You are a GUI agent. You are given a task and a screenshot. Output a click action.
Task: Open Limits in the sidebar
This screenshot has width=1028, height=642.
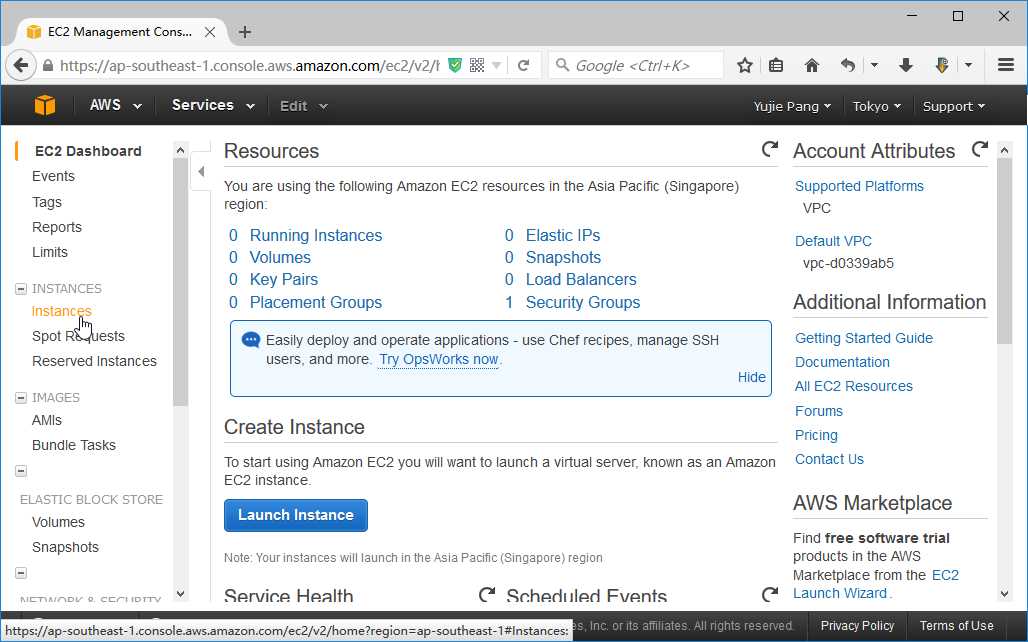pos(50,252)
